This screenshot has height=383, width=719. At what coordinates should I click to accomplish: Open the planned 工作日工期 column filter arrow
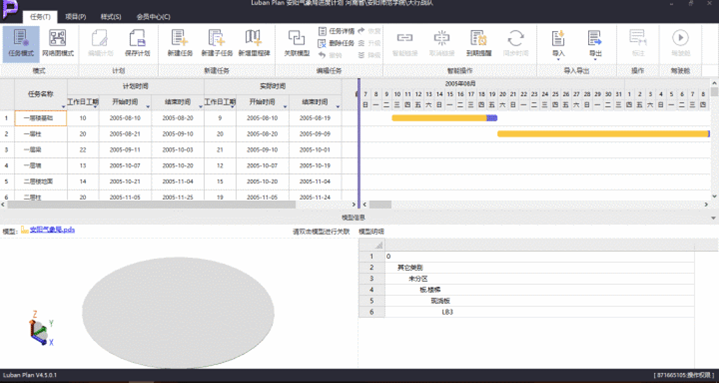(x=95, y=107)
